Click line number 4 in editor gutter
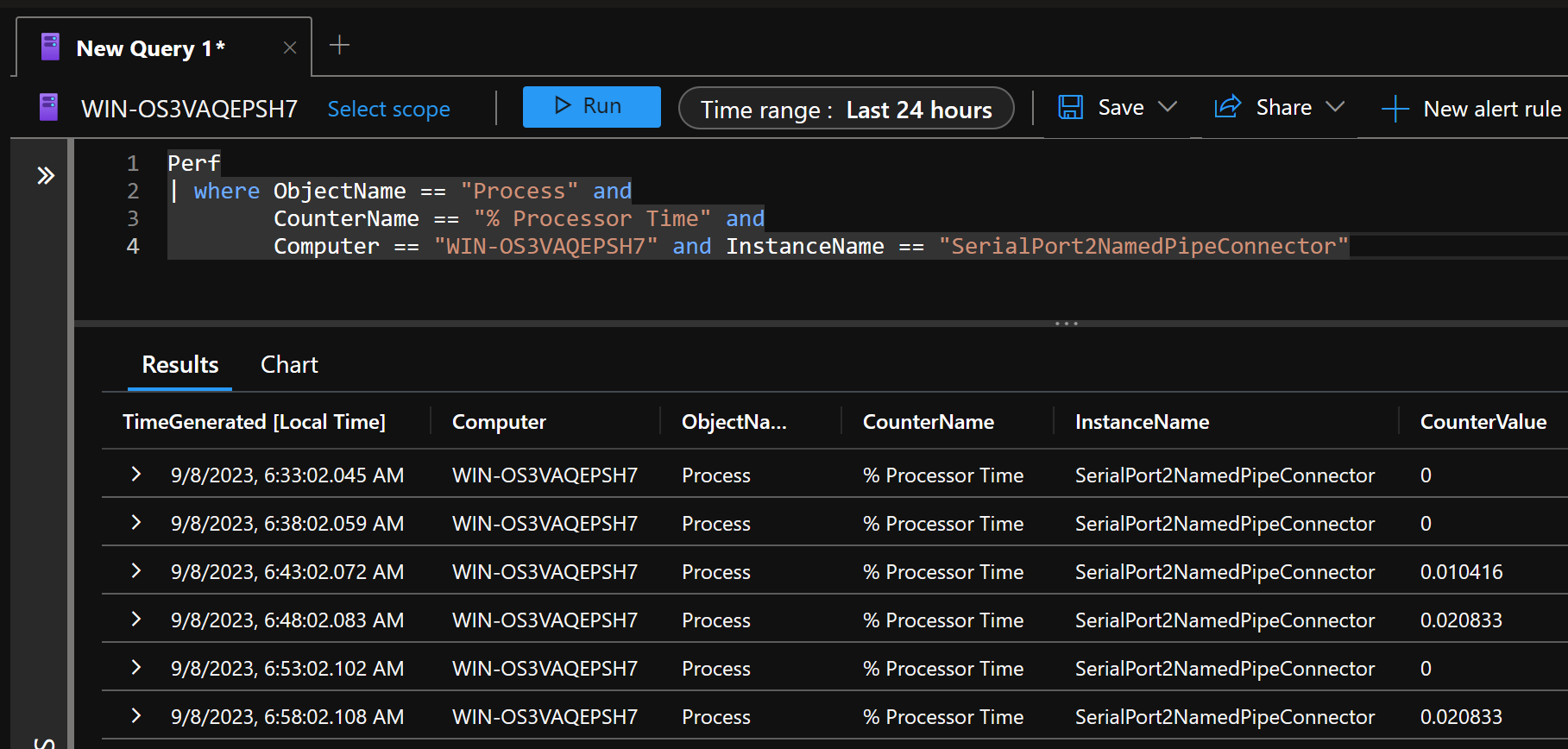 pyautogui.click(x=133, y=246)
